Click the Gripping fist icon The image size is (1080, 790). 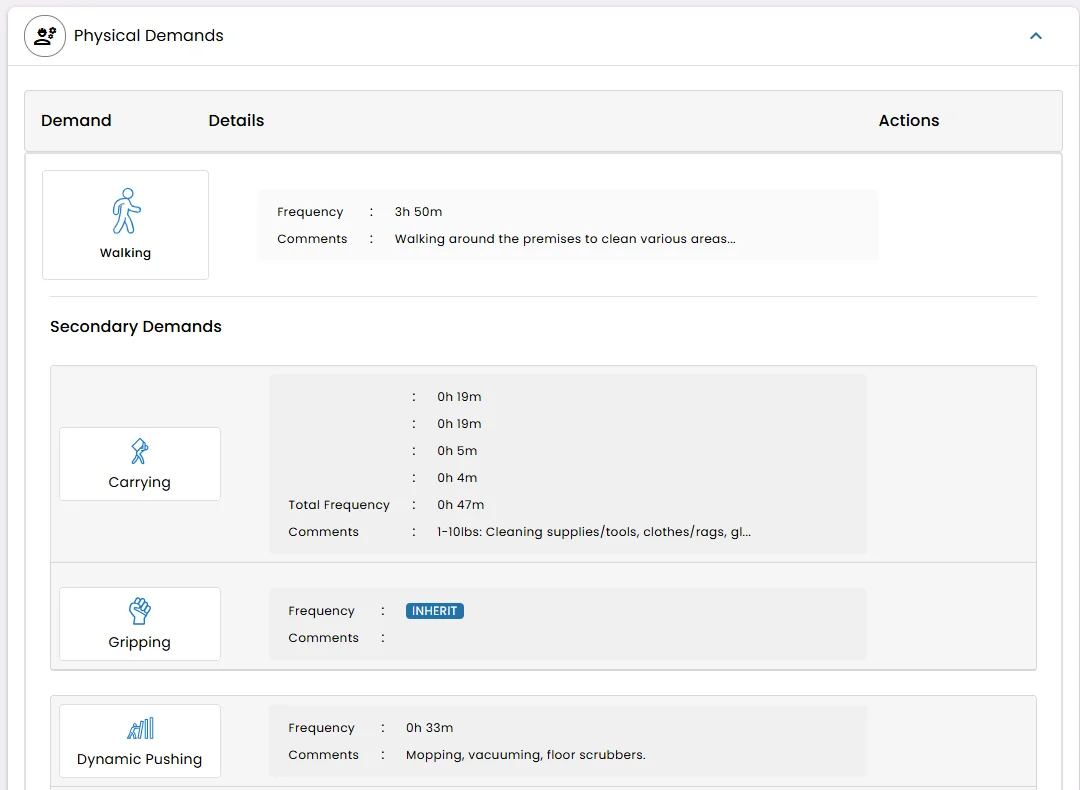pyautogui.click(x=140, y=611)
